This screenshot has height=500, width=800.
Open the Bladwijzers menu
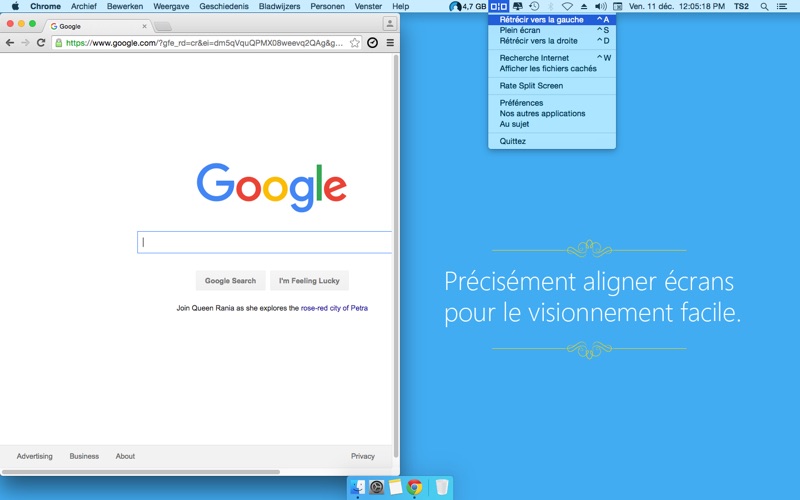click(x=279, y=6)
